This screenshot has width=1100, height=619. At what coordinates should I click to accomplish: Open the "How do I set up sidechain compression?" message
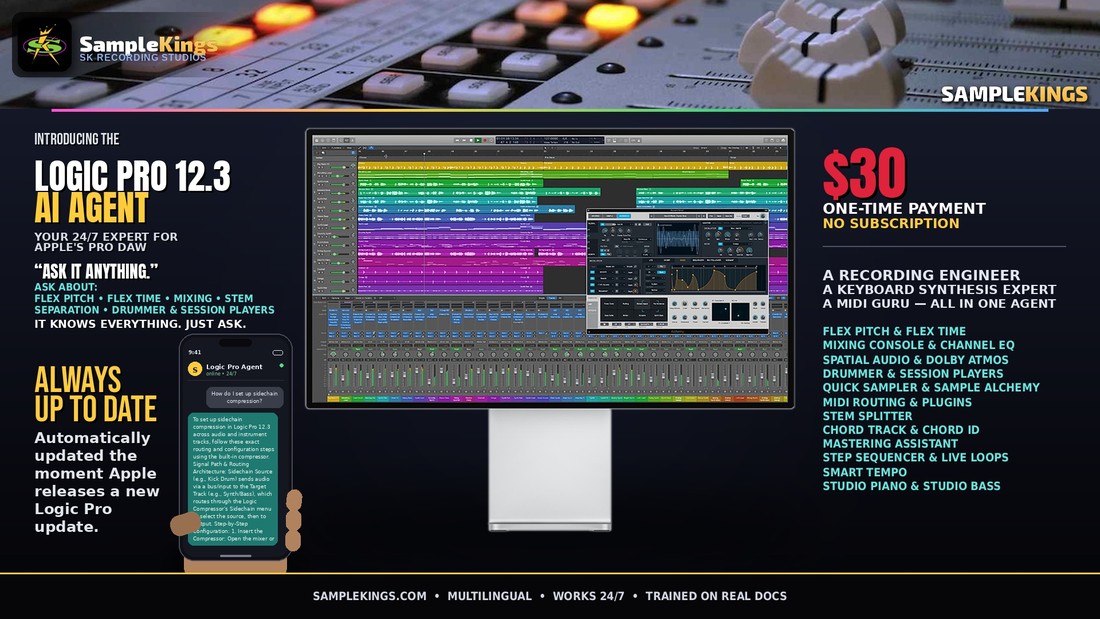(x=244, y=397)
